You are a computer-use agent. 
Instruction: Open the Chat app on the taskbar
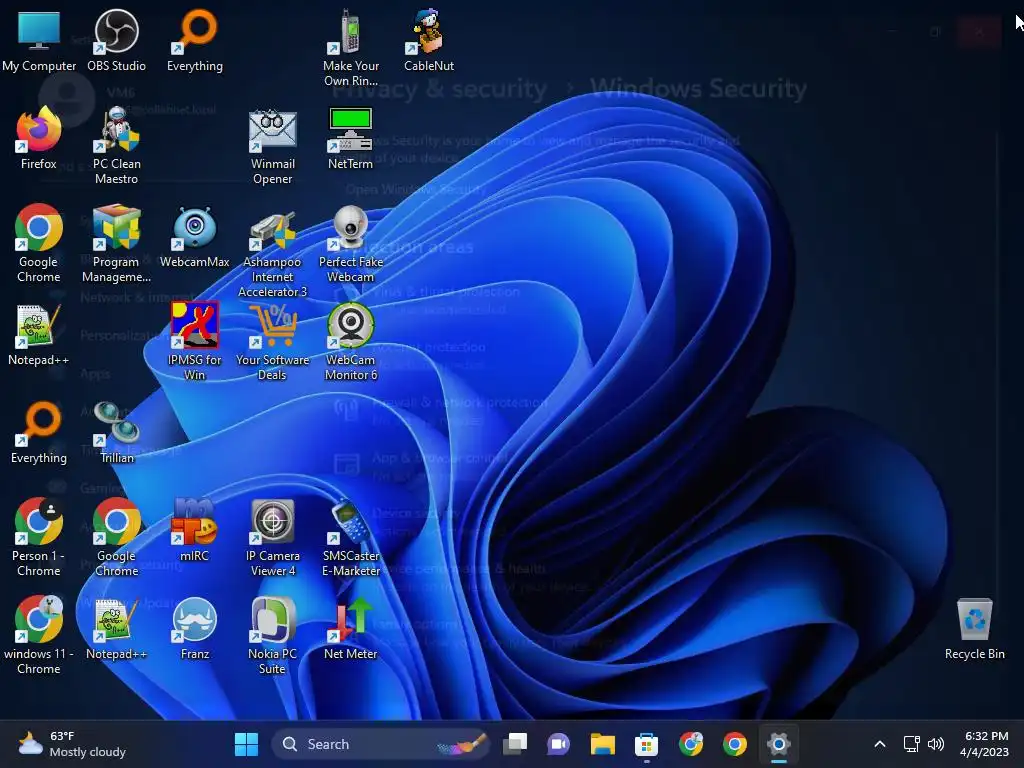pos(558,744)
